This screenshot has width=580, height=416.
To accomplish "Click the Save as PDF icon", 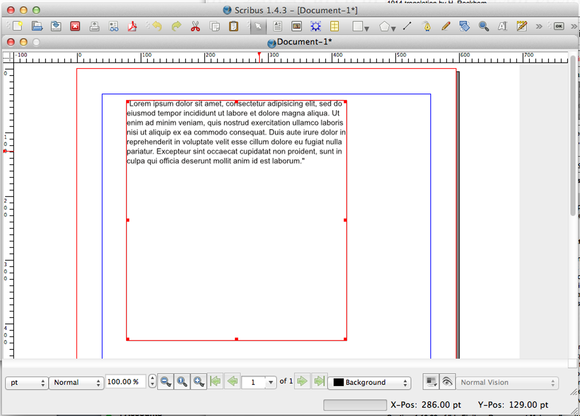I will (x=132, y=26).
